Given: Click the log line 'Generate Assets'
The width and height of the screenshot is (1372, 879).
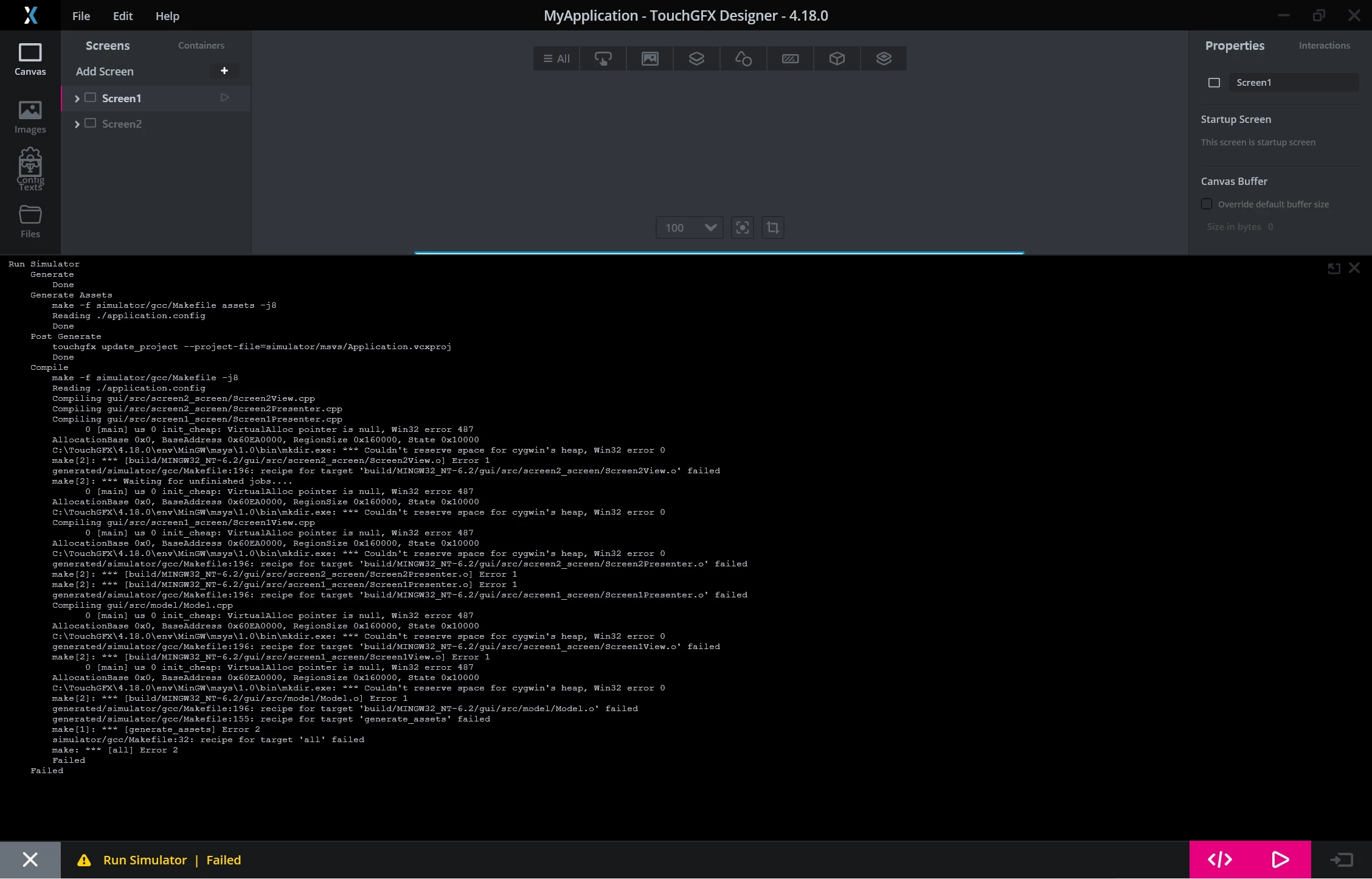Looking at the screenshot, I should pos(71,295).
